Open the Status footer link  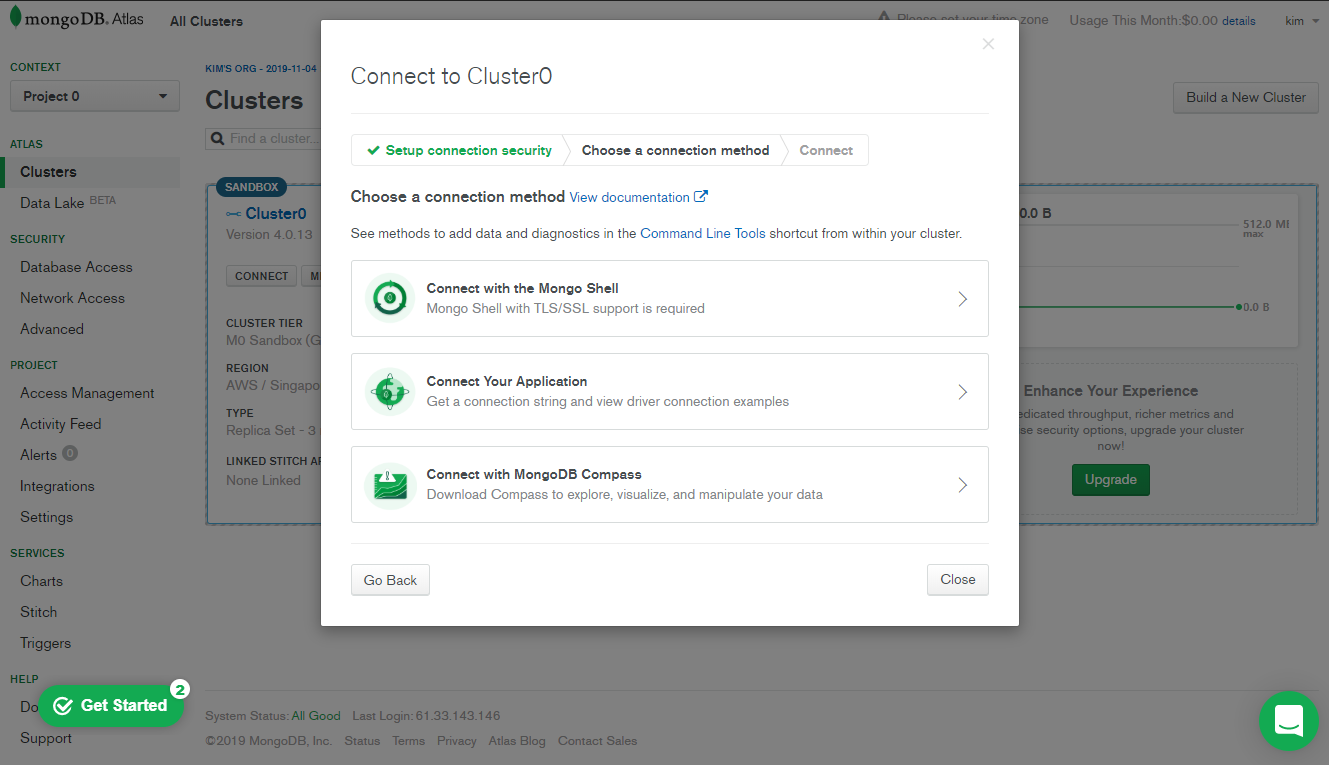click(362, 741)
